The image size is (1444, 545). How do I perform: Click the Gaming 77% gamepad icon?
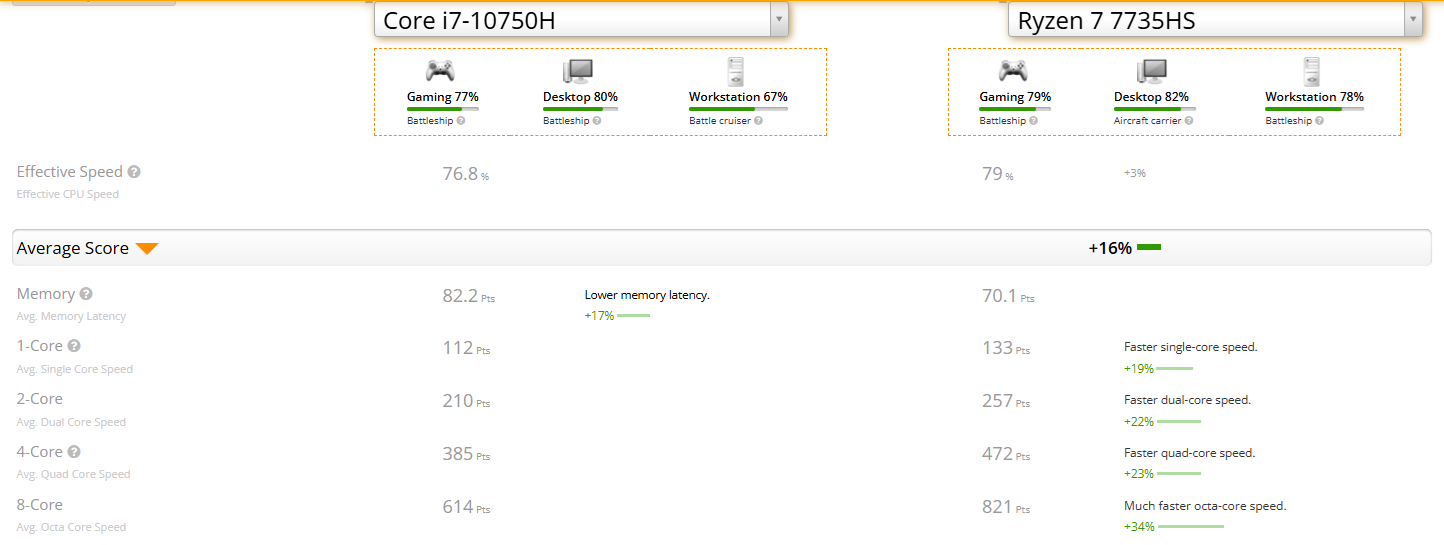click(440, 70)
